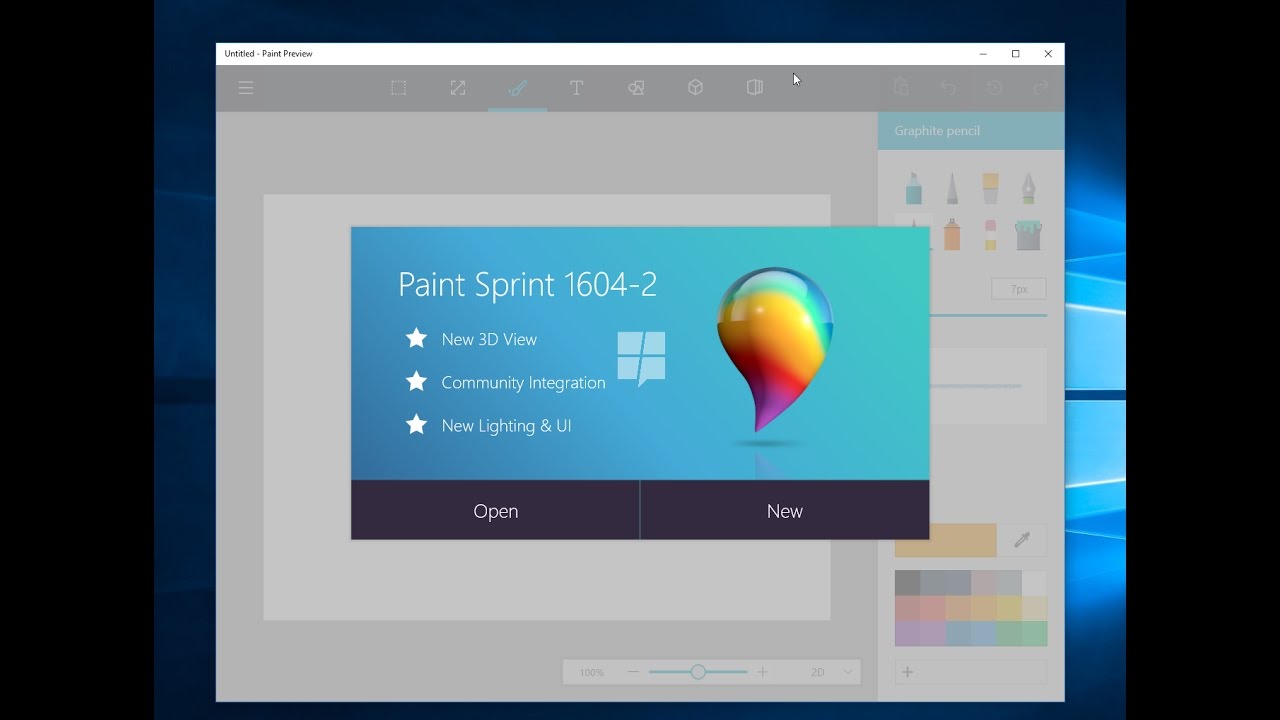The height and width of the screenshot is (720, 1280).
Task: Add a new color with plus button
Action: coord(907,672)
